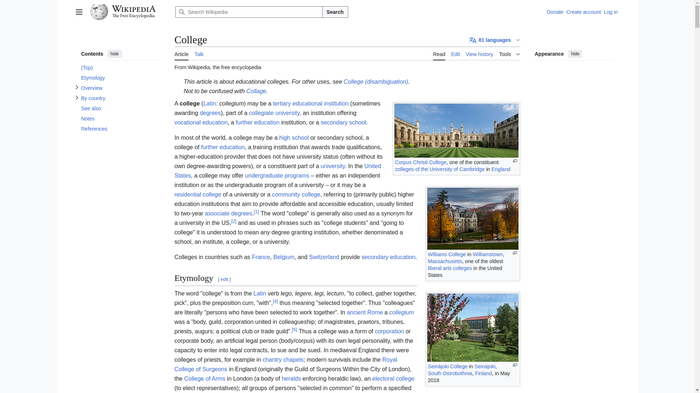700x393 pixels.
Task: Jump to Etymology in contents
Action: [x=93, y=78]
